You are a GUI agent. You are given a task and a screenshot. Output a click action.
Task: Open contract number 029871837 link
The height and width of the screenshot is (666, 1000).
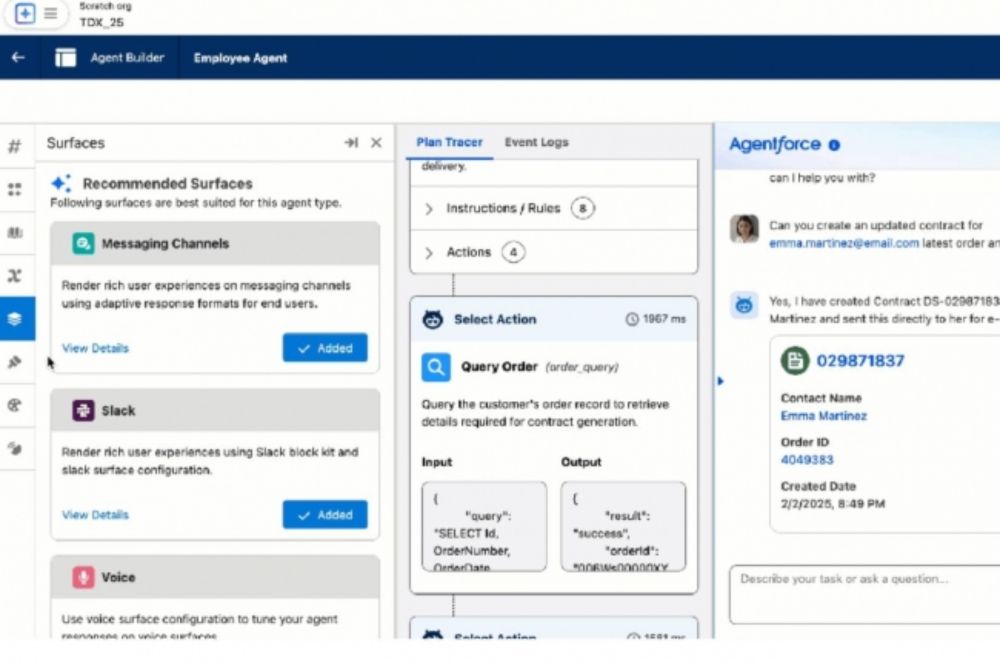[x=860, y=361]
